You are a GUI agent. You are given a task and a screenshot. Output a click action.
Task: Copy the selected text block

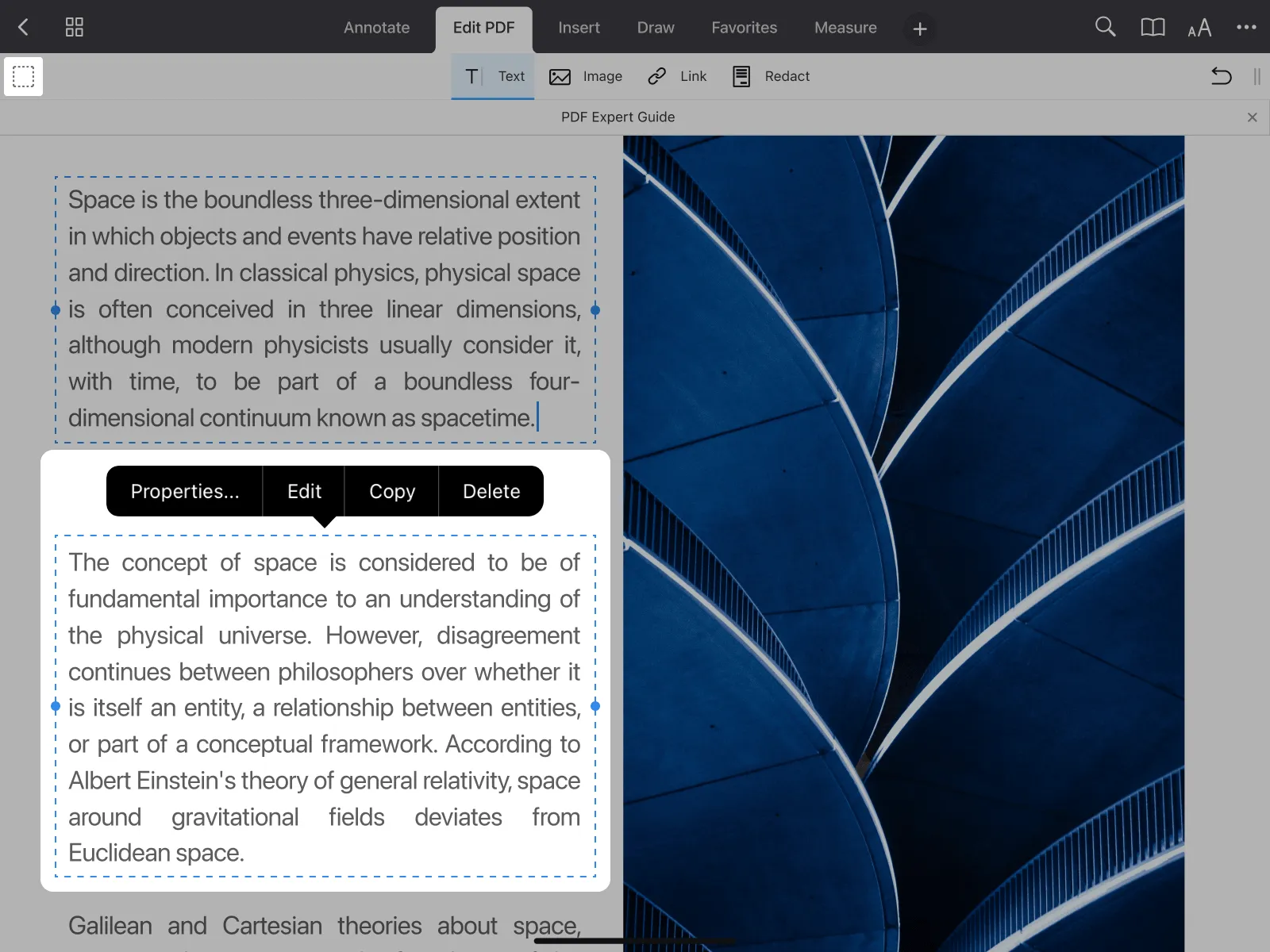pyautogui.click(x=391, y=490)
